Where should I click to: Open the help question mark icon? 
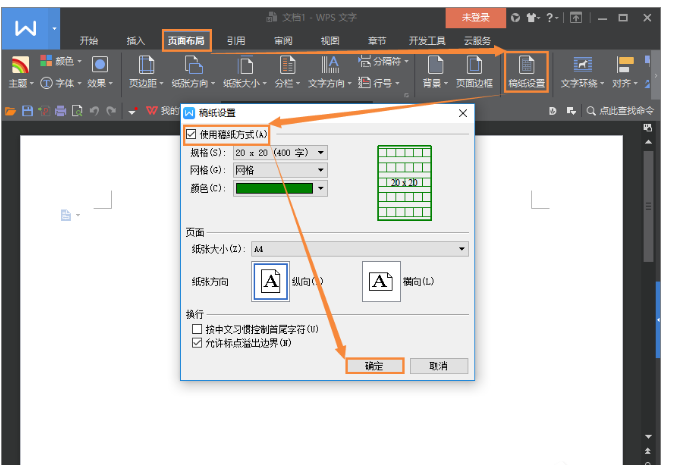coord(550,18)
